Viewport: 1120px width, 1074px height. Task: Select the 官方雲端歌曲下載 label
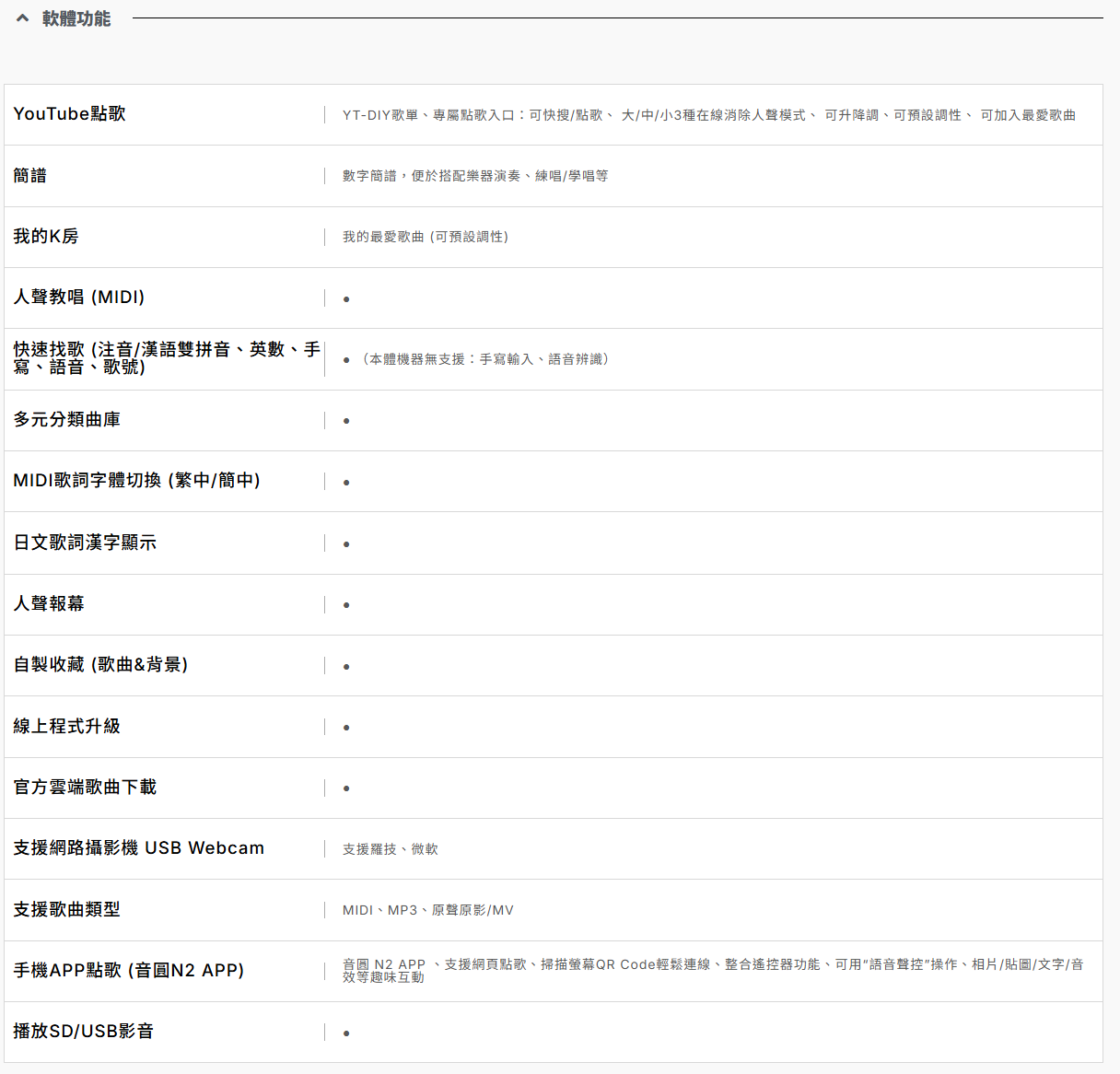pyautogui.click(x=85, y=788)
